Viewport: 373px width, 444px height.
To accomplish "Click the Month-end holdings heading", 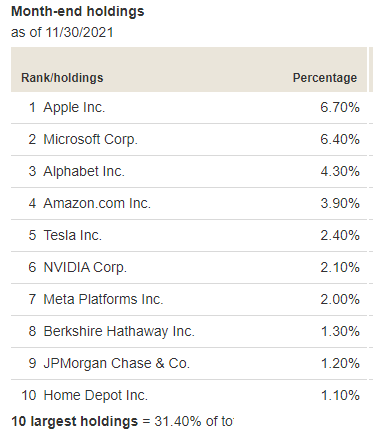I will 78,11.
